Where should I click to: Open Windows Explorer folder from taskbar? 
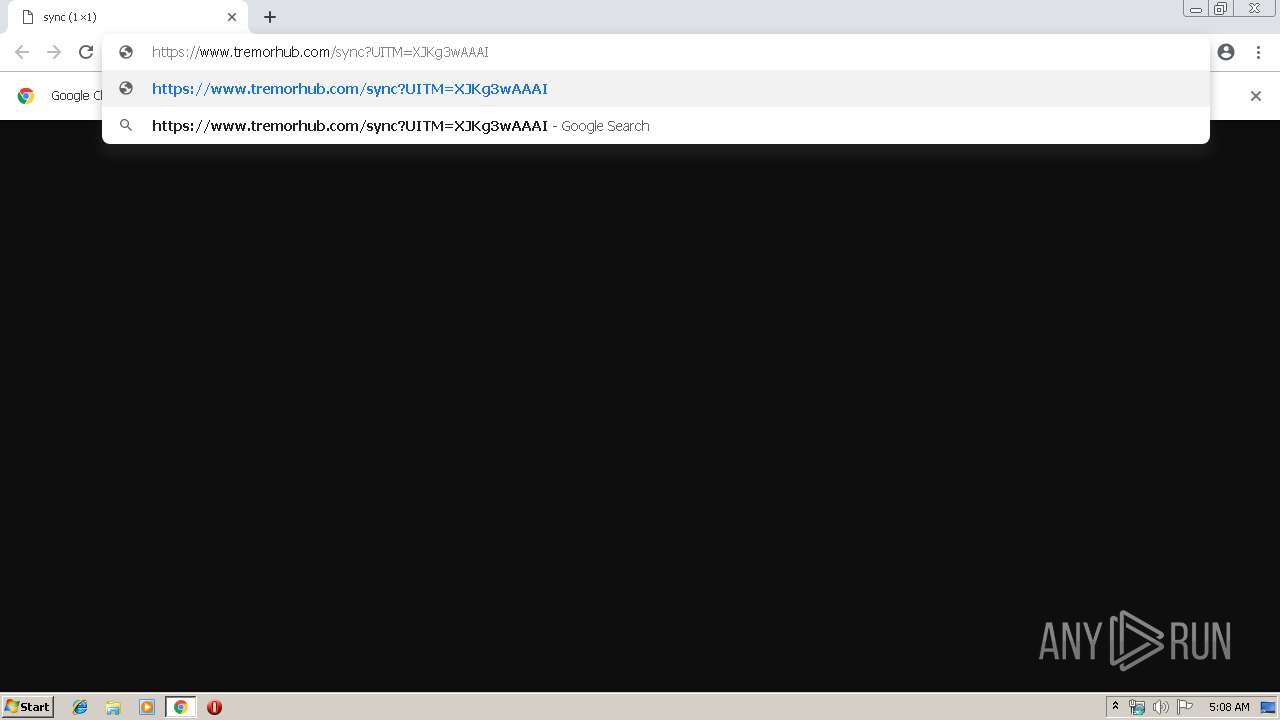(x=113, y=707)
